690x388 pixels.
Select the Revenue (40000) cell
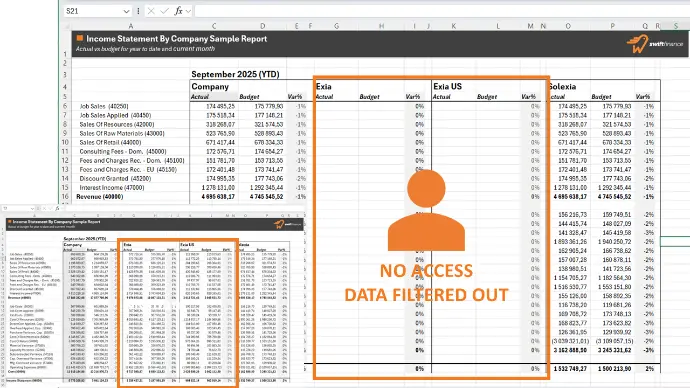click(x=99, y=197)
